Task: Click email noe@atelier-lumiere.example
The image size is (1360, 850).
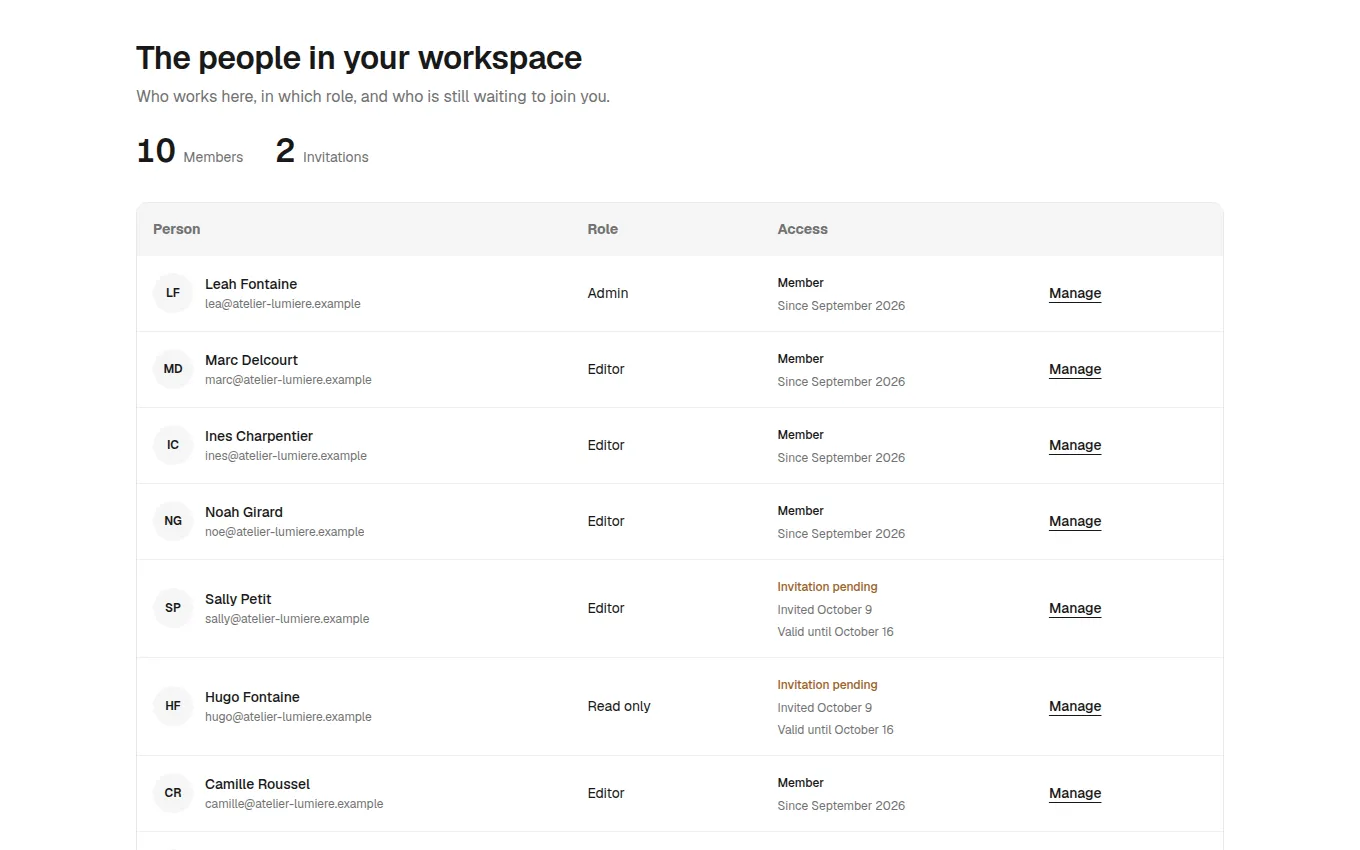Action: 285,532
